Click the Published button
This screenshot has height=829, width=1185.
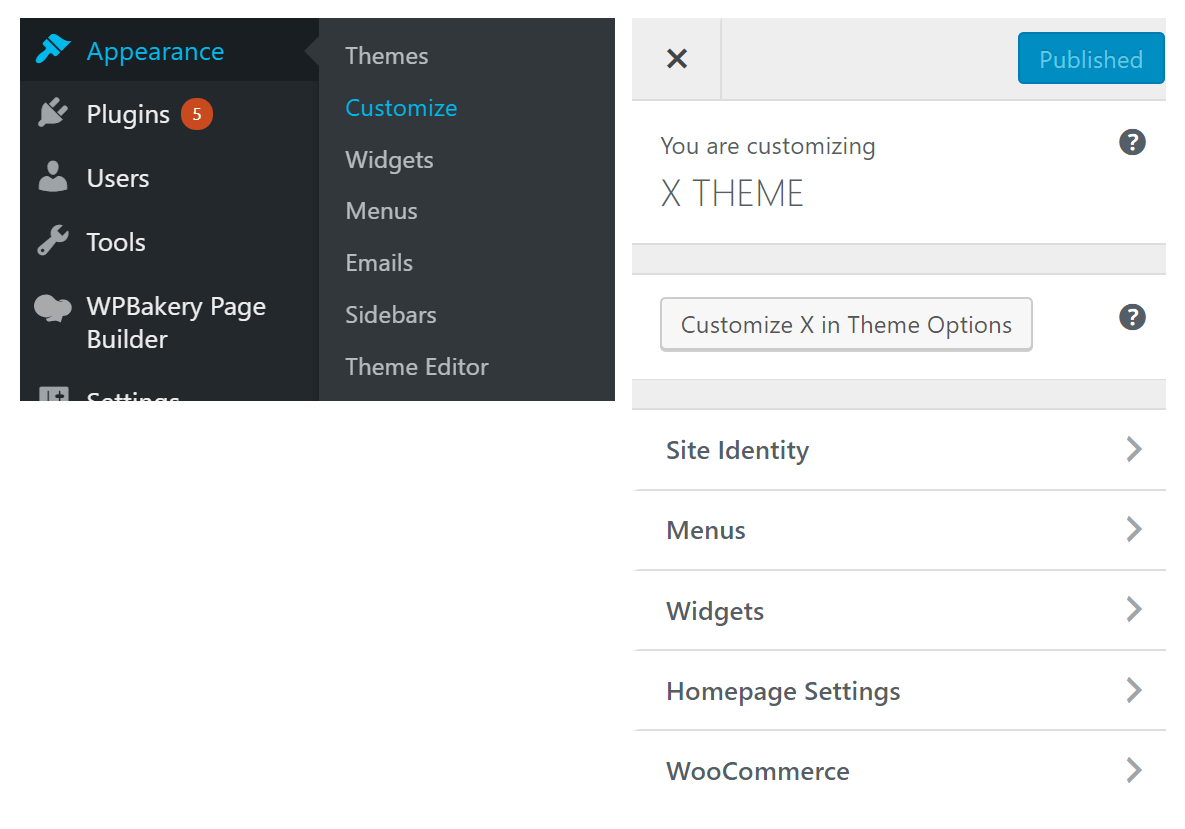(x=1090, y=59)
